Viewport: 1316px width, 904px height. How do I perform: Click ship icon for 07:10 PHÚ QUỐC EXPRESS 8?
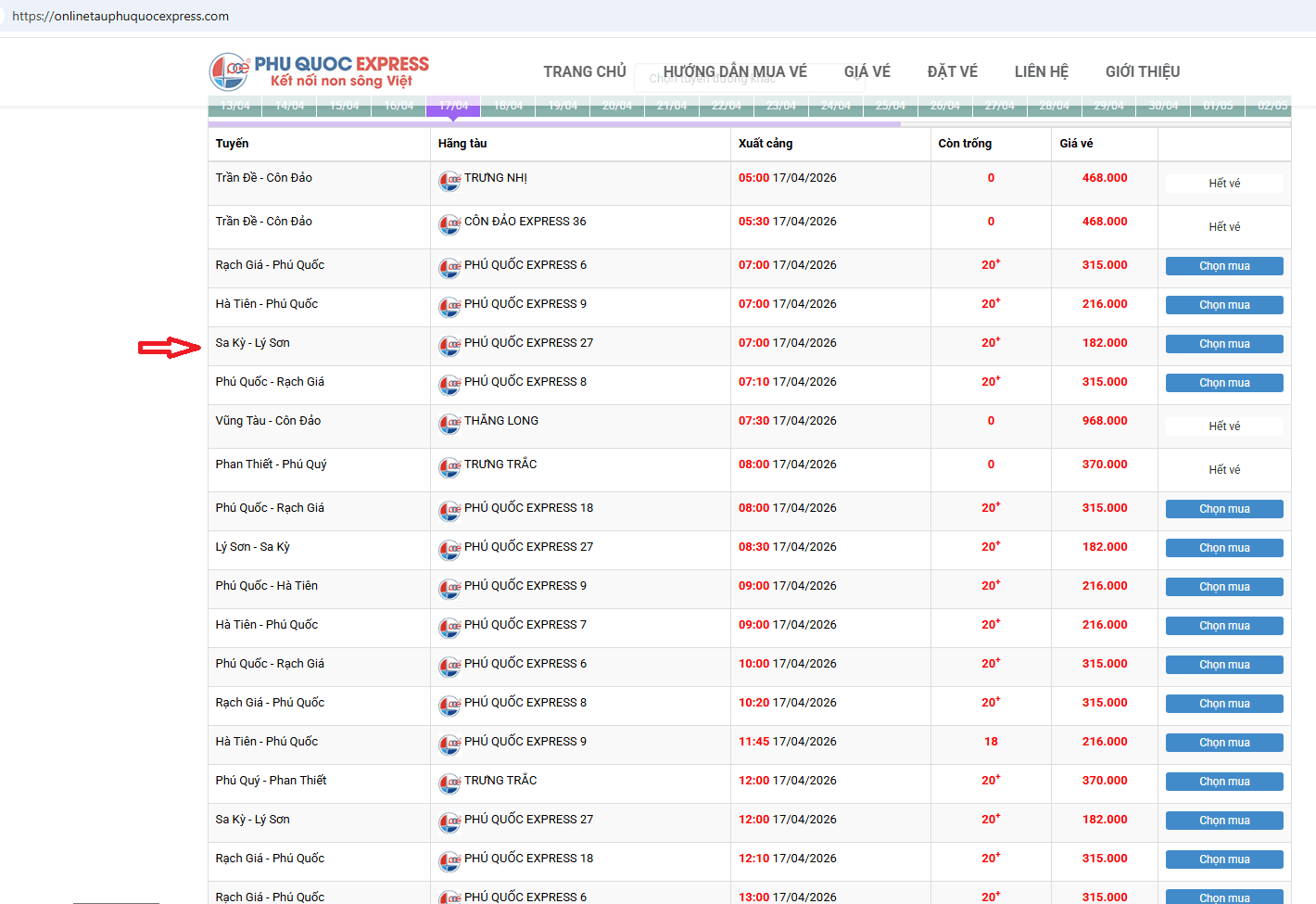tap(449, 385)
